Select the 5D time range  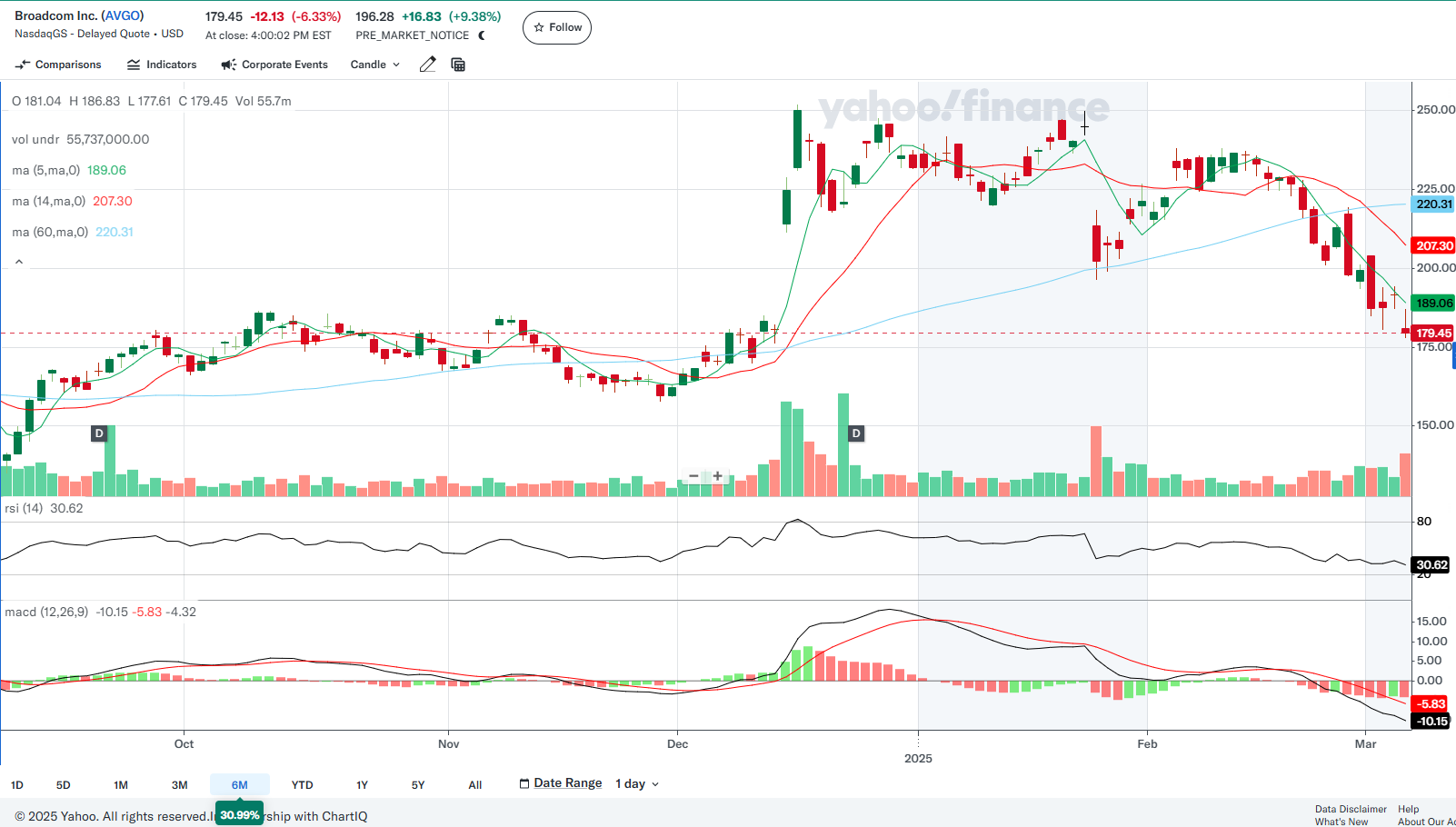(x=63, y=785)
